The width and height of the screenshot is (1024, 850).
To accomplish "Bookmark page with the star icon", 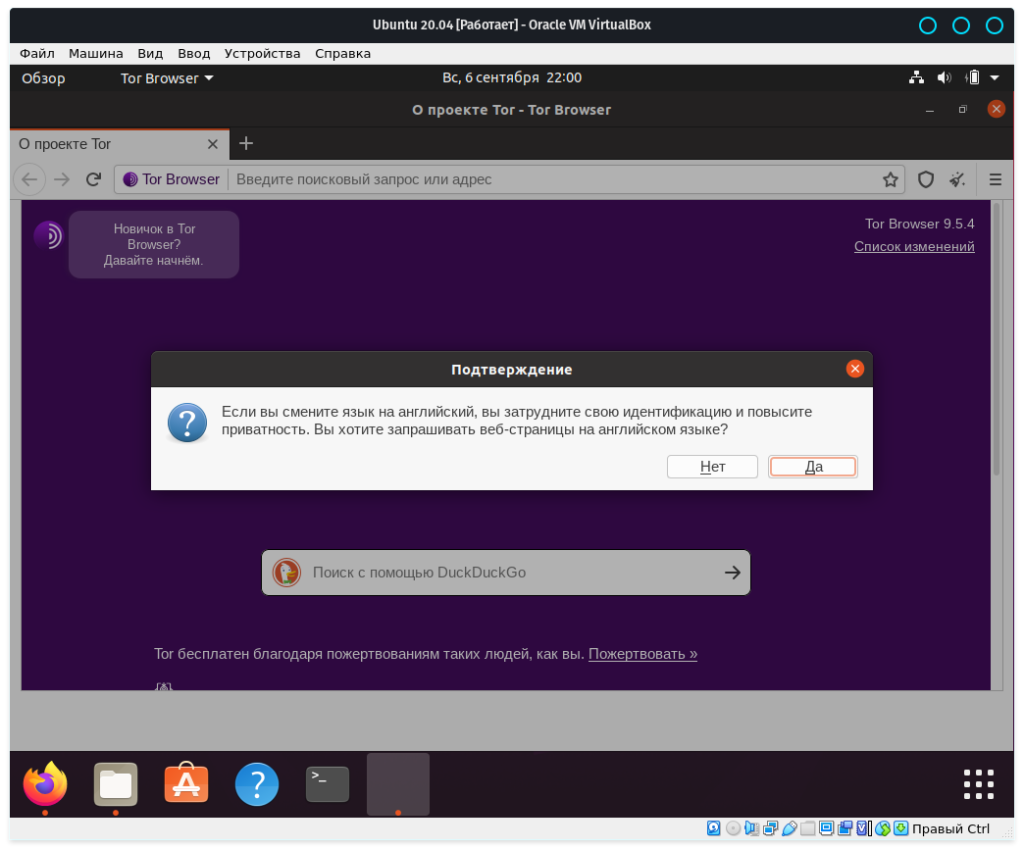I will tap(890, 180).
